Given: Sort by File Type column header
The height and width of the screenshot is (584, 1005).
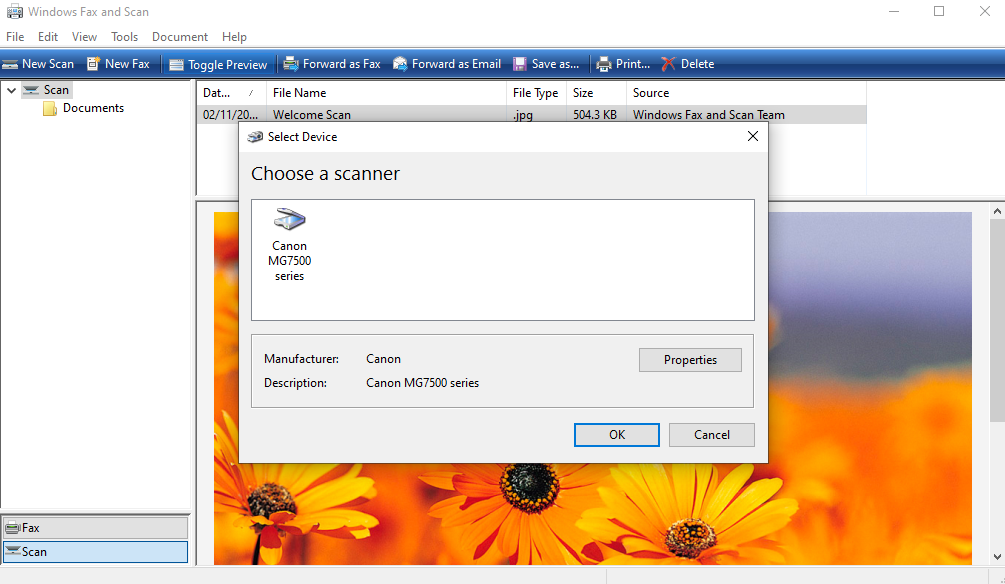Looking at the screenshot, I should tap(536, 93).
